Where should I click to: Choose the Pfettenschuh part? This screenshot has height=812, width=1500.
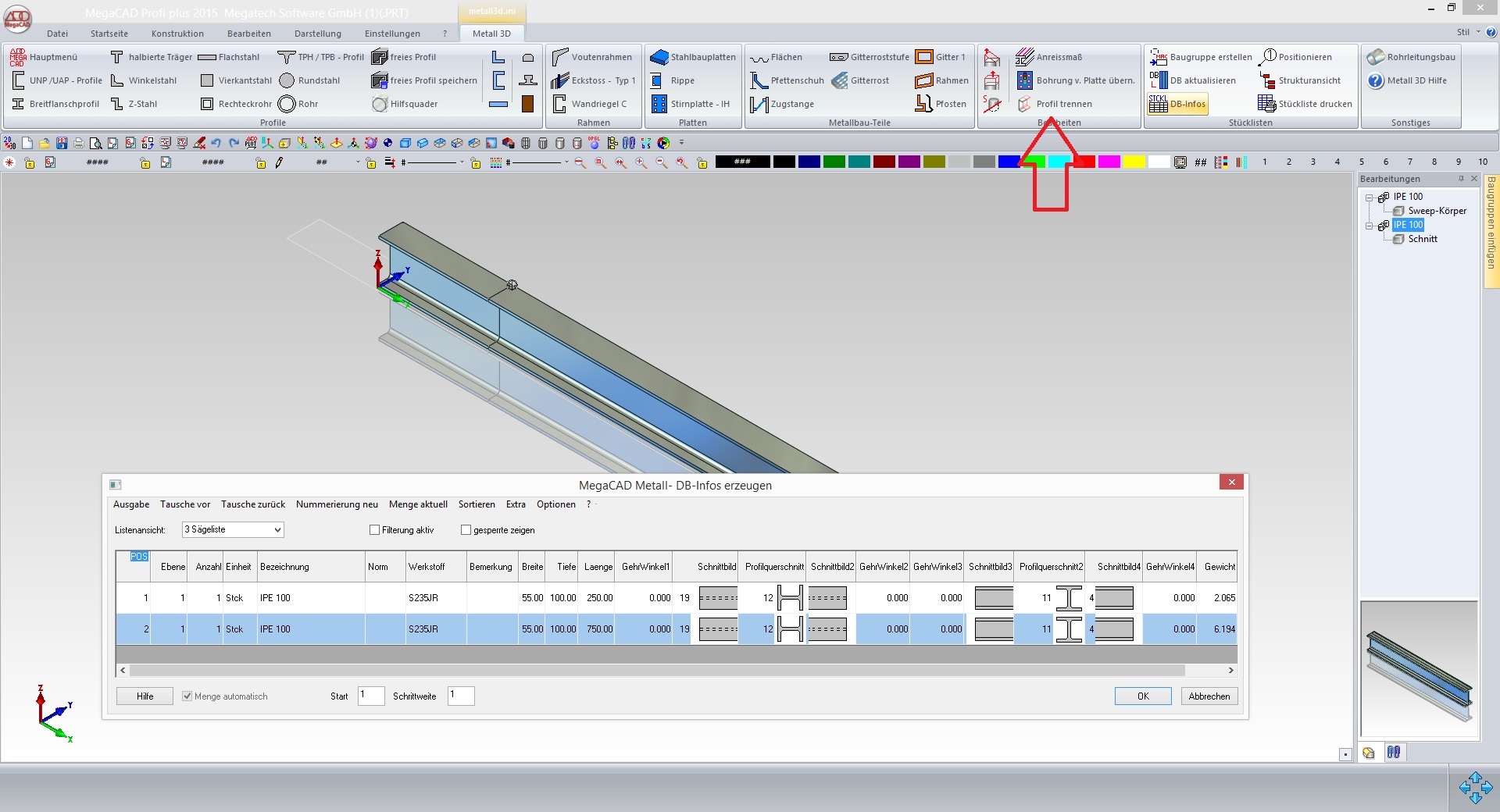point(787,80)
